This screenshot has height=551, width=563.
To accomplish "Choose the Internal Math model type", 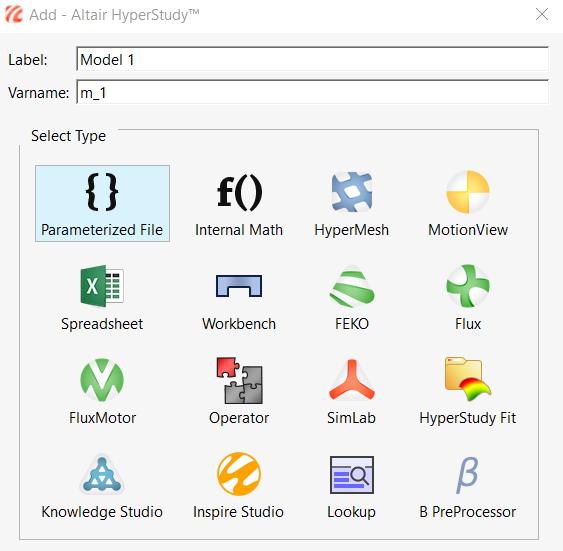I will [x=239, y=203].
